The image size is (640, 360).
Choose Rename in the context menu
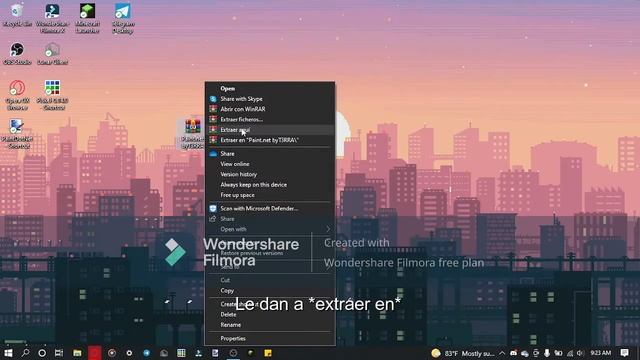click(x=270, y=325)
